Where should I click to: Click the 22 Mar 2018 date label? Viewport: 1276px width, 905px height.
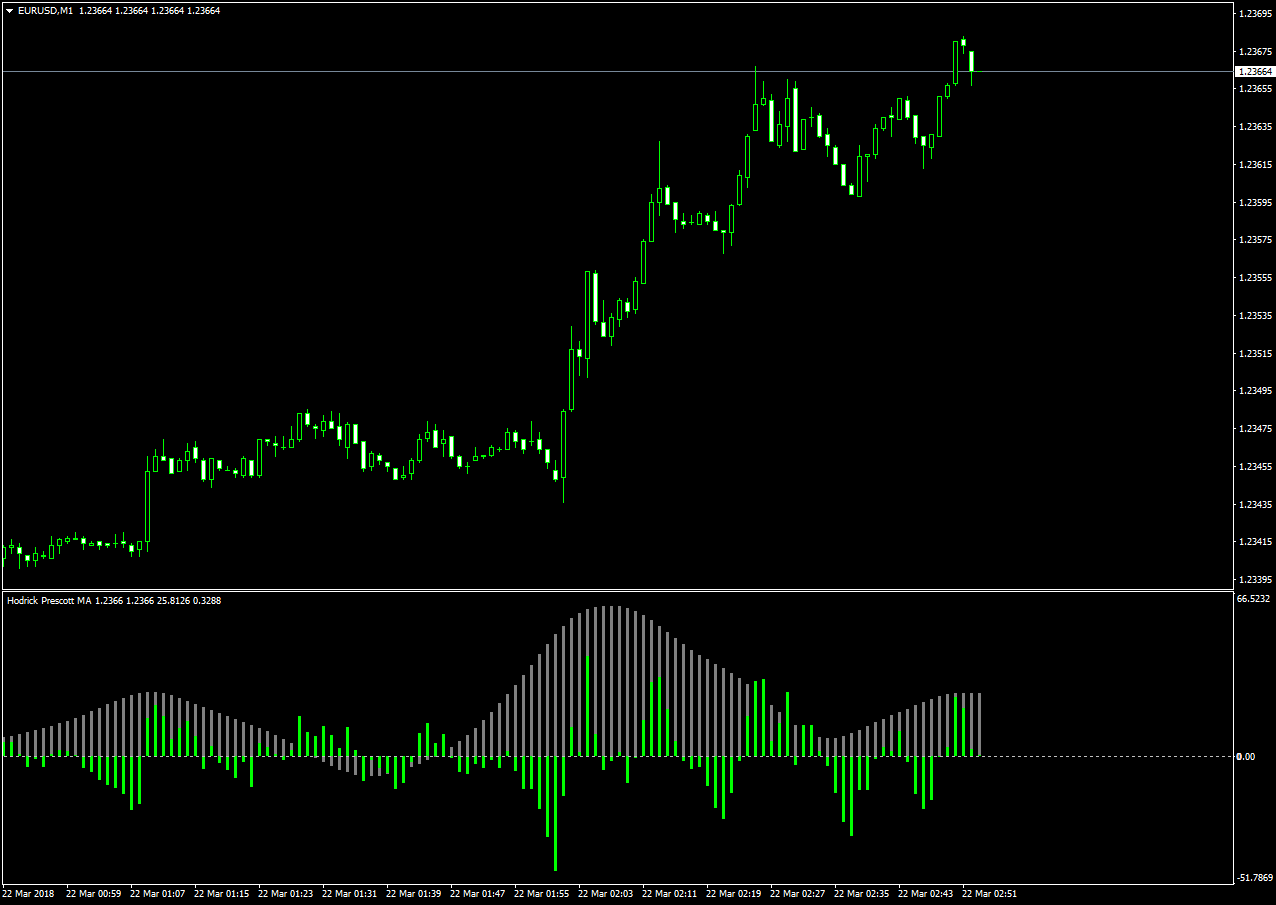click(28, 893)
